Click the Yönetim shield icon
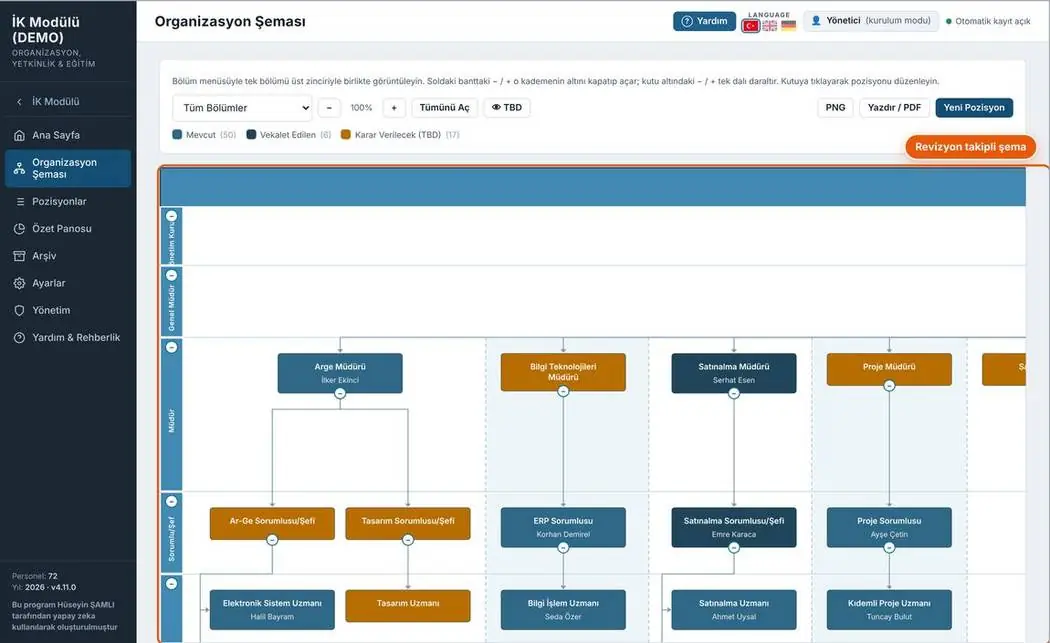Screen dimensions: 1050x643 pos(19,311)
